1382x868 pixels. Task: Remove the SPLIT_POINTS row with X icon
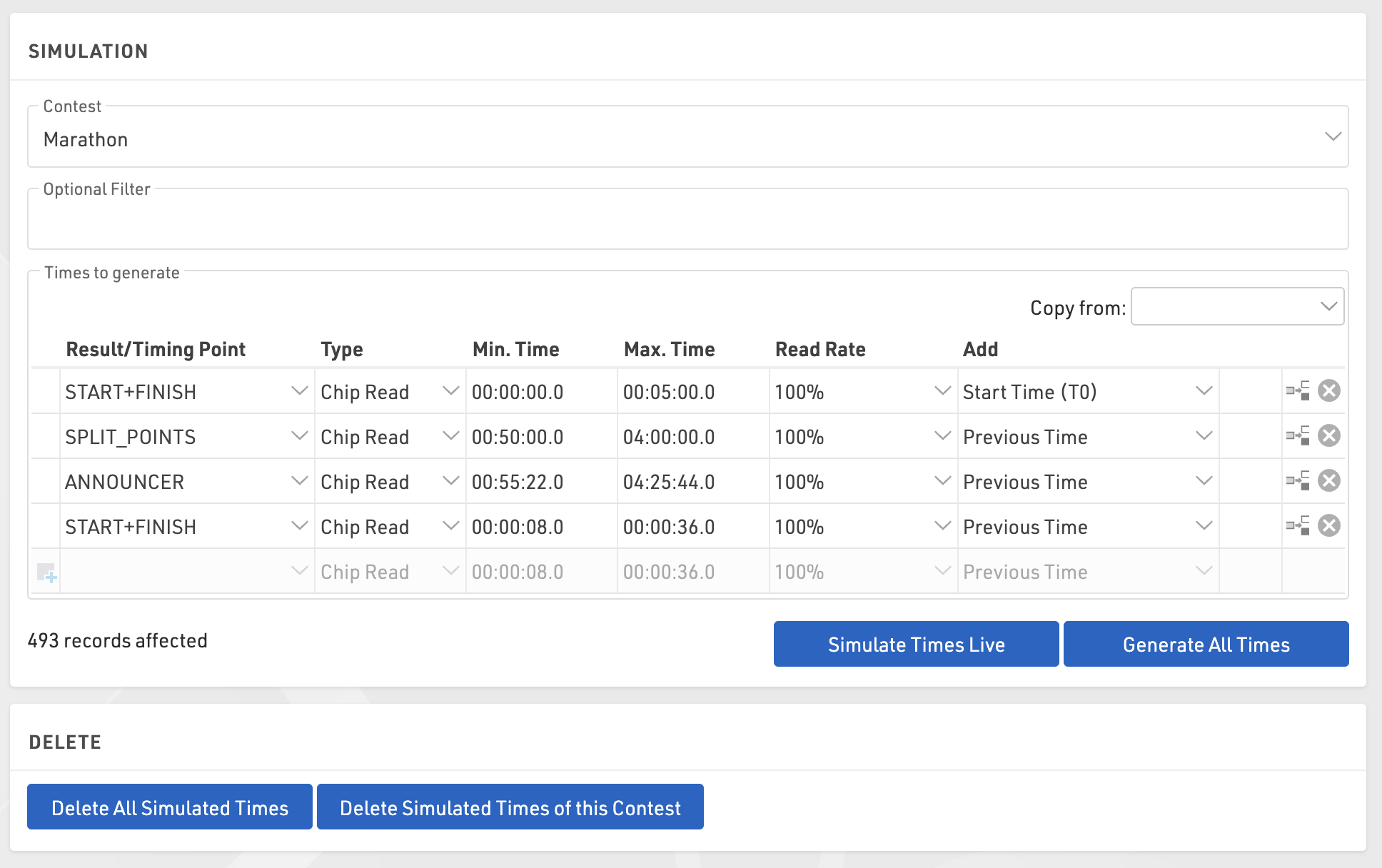click(1328, 436)
